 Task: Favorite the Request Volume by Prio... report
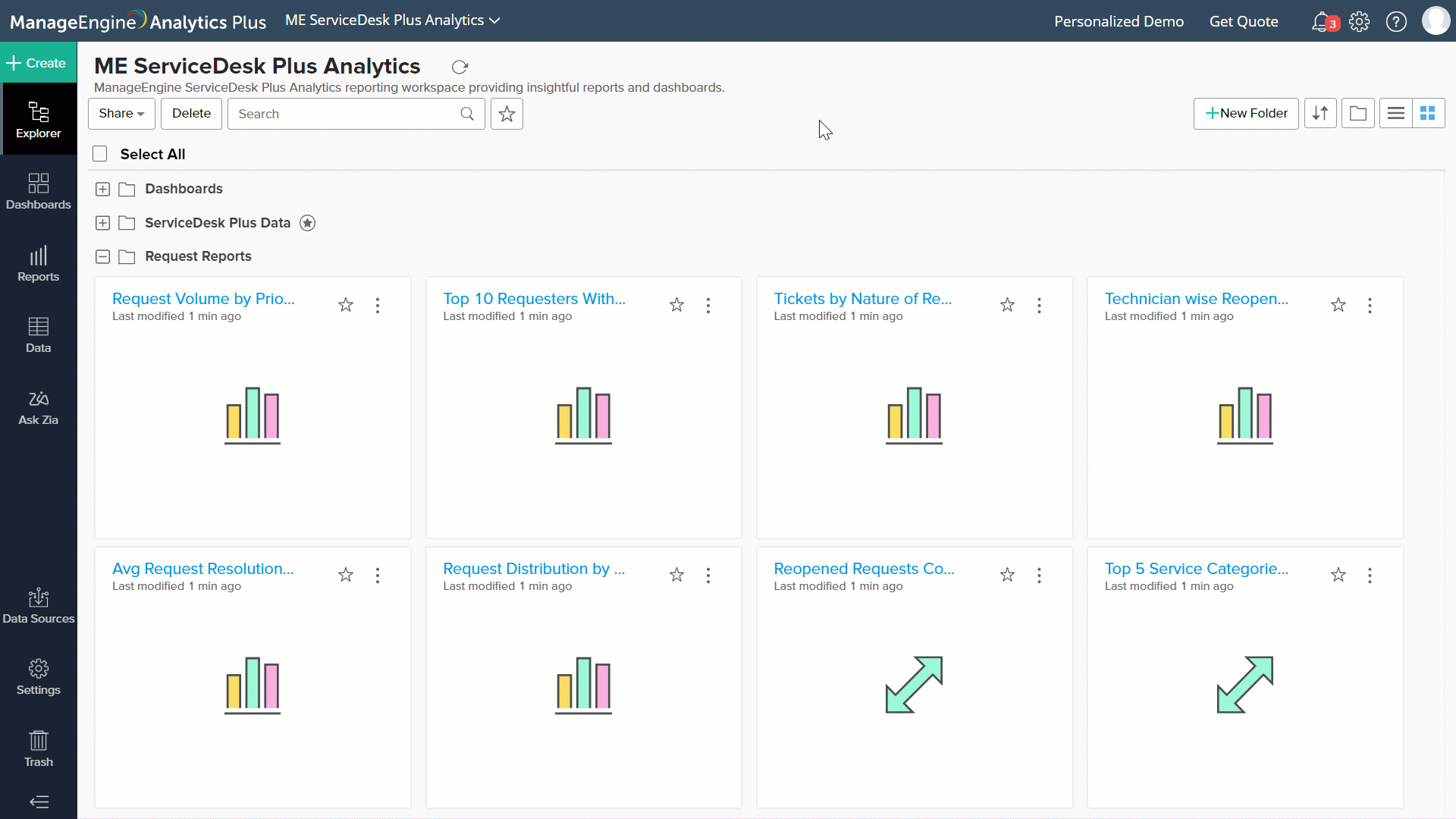pyautogui.click(x=346, y=305)
